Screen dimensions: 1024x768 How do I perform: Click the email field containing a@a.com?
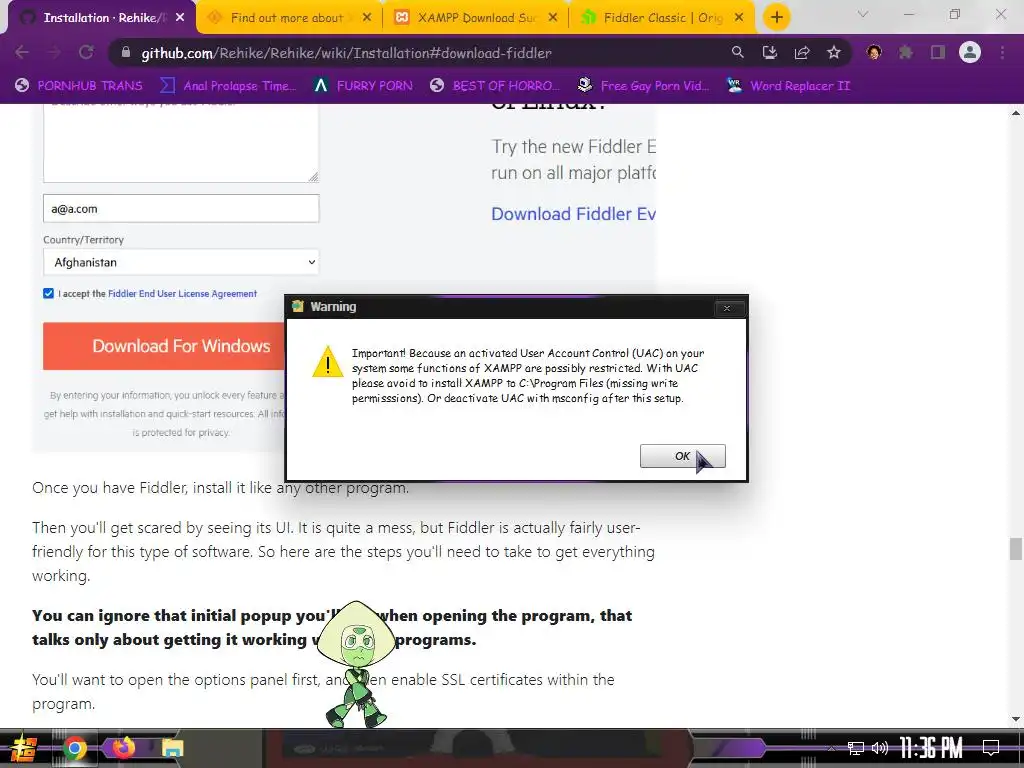[x=181, y=209]
